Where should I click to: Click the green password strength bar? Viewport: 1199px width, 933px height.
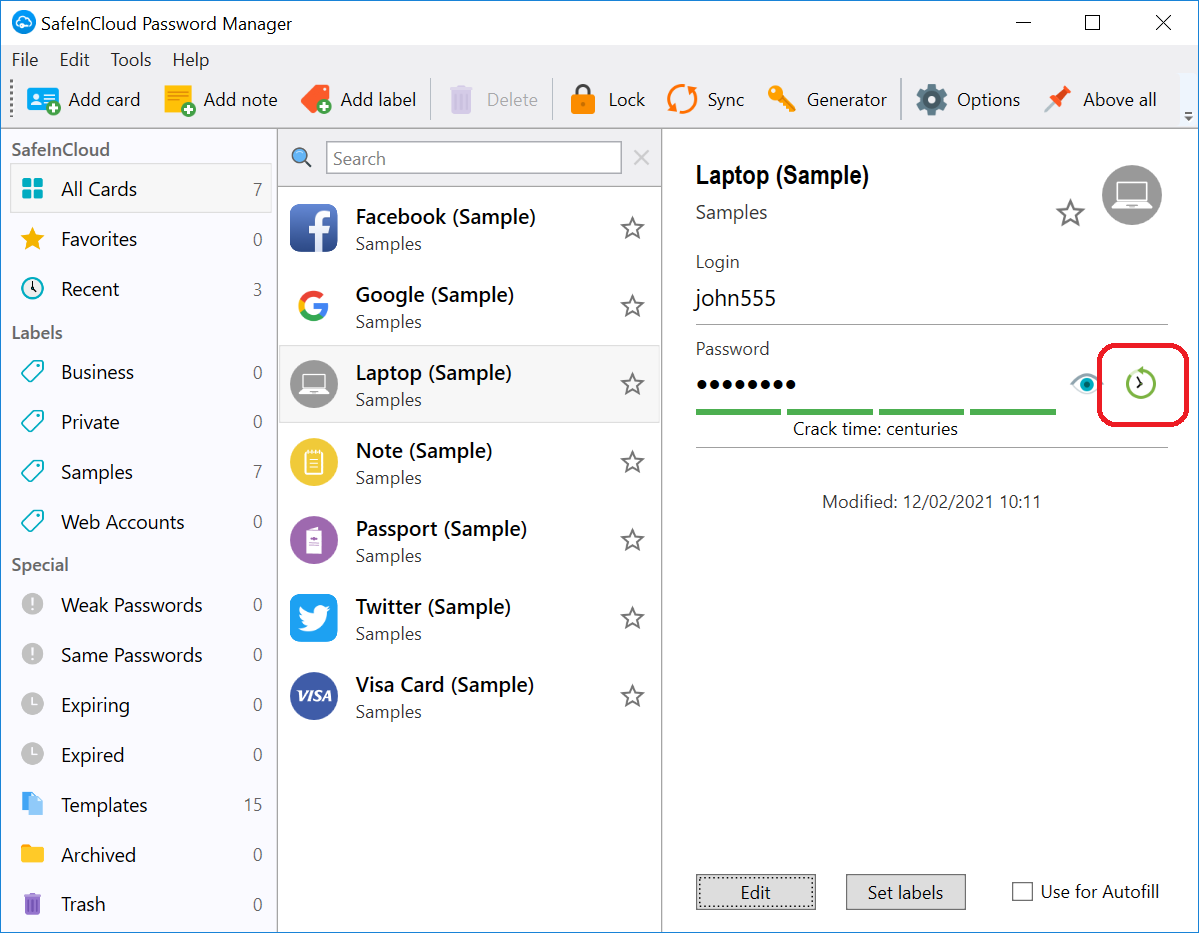pos(876,411)
